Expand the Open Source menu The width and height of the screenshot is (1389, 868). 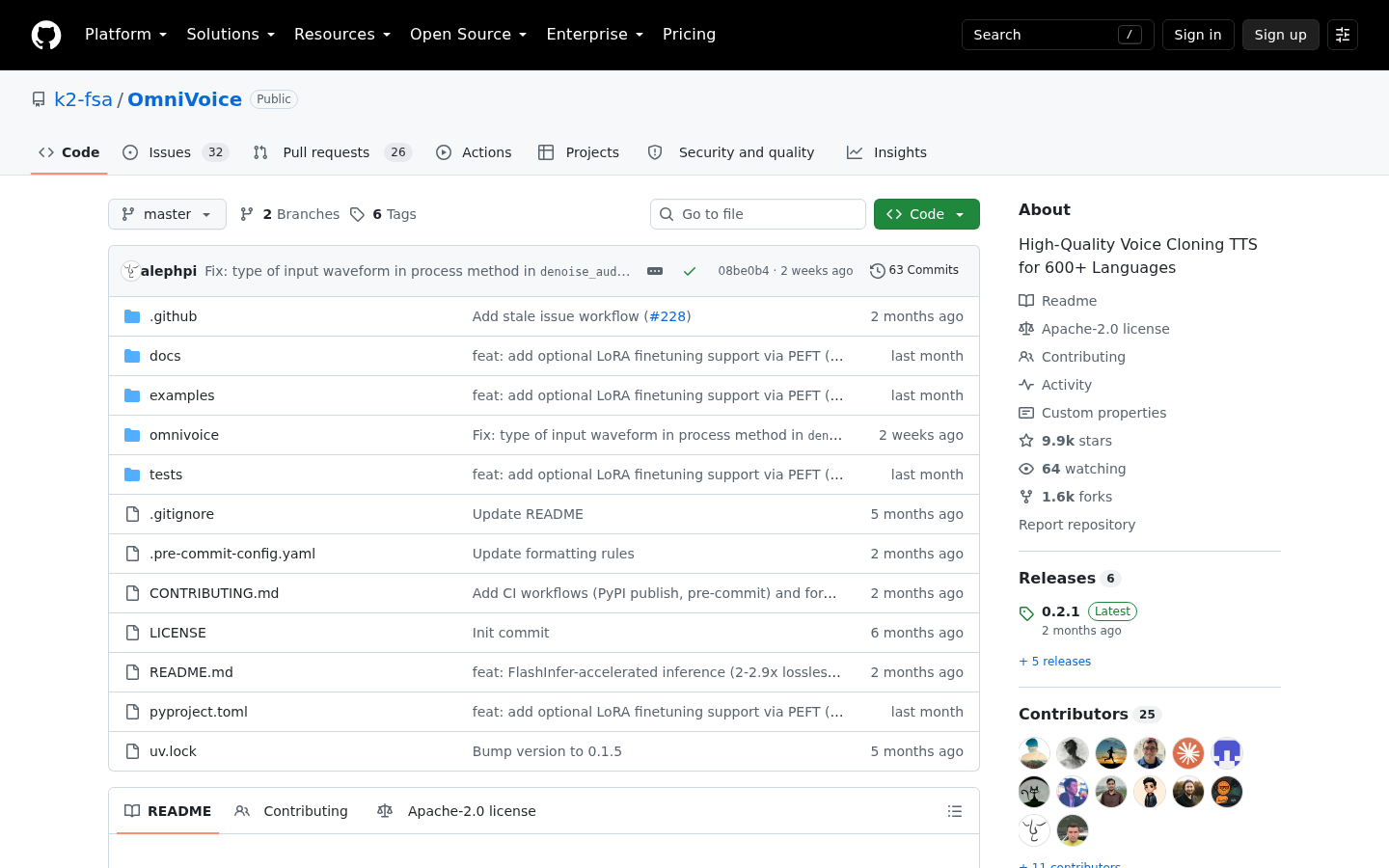click(x=469, y=35)
